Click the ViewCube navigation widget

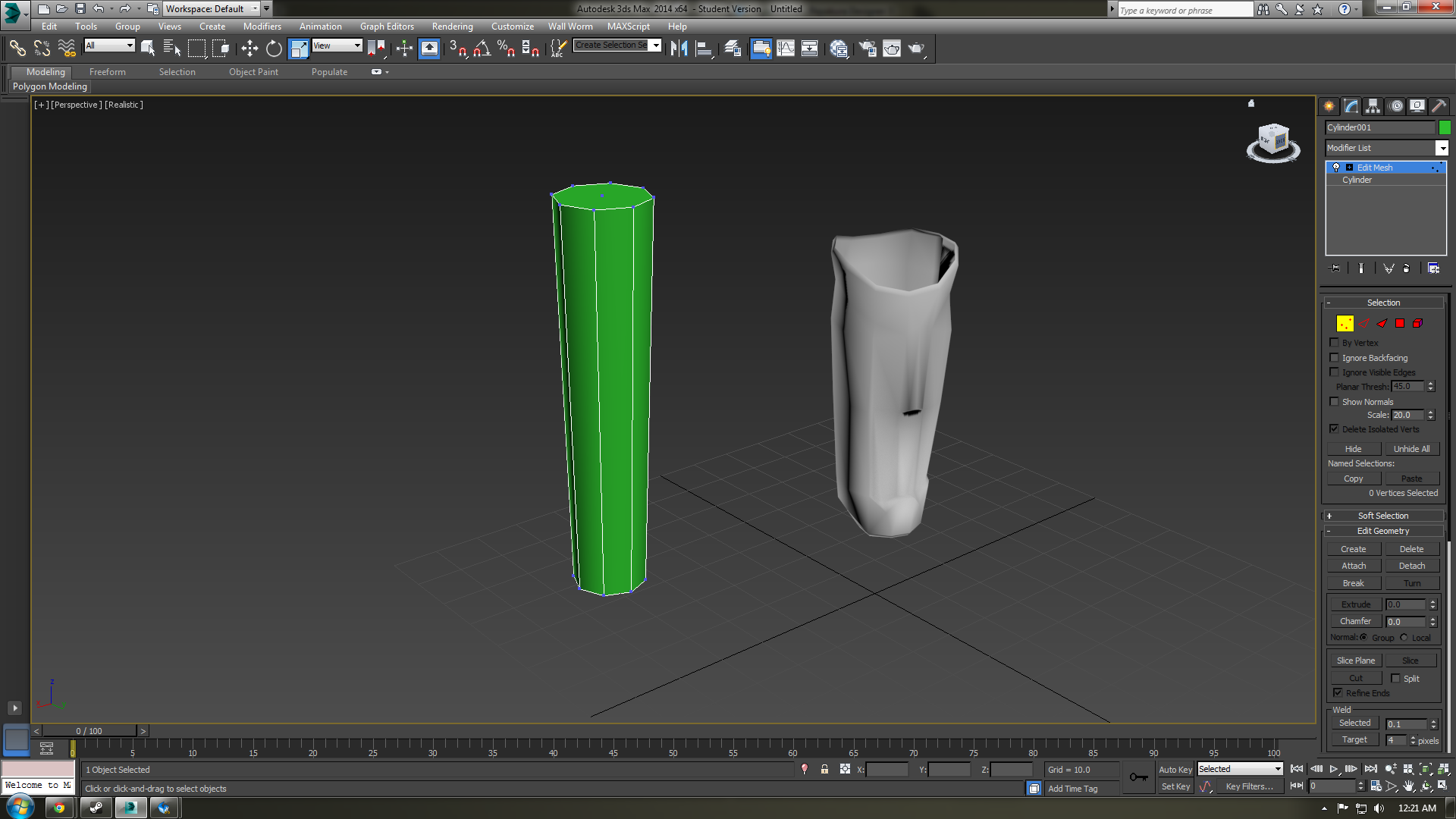(x=1273, y=143)
